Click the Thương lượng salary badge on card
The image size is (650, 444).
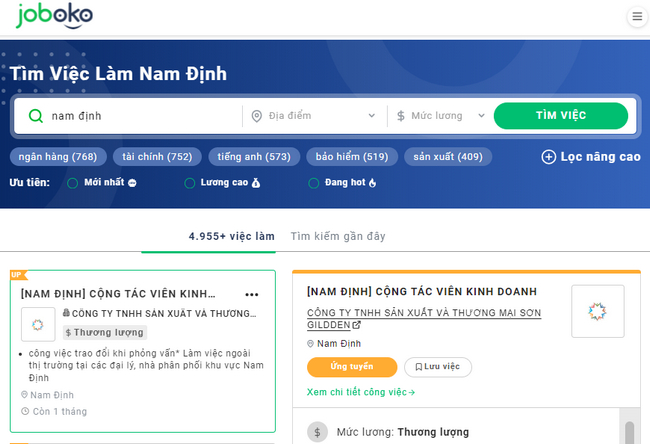point(105,332)
